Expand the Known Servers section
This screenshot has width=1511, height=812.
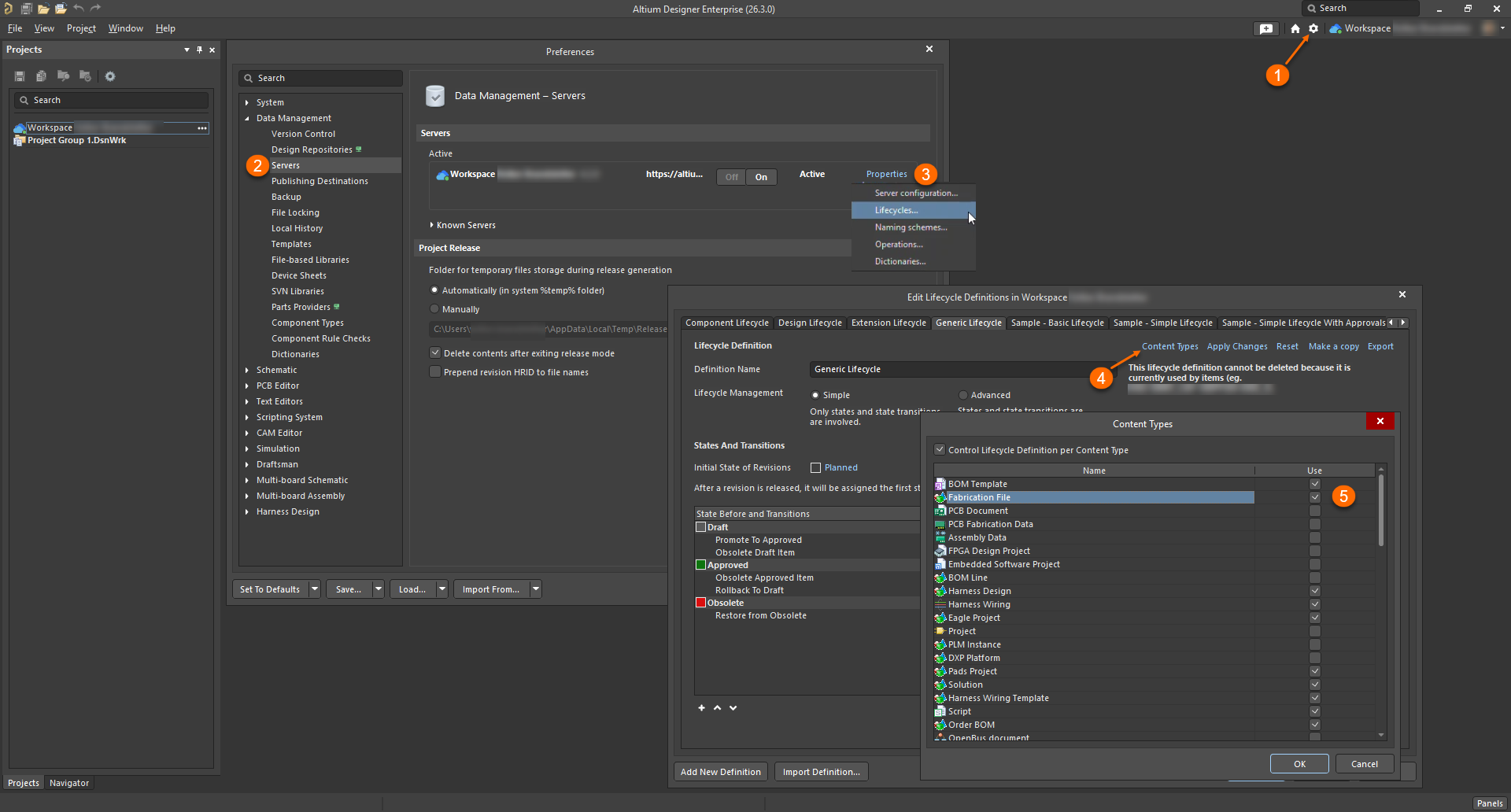pos(432,225)
